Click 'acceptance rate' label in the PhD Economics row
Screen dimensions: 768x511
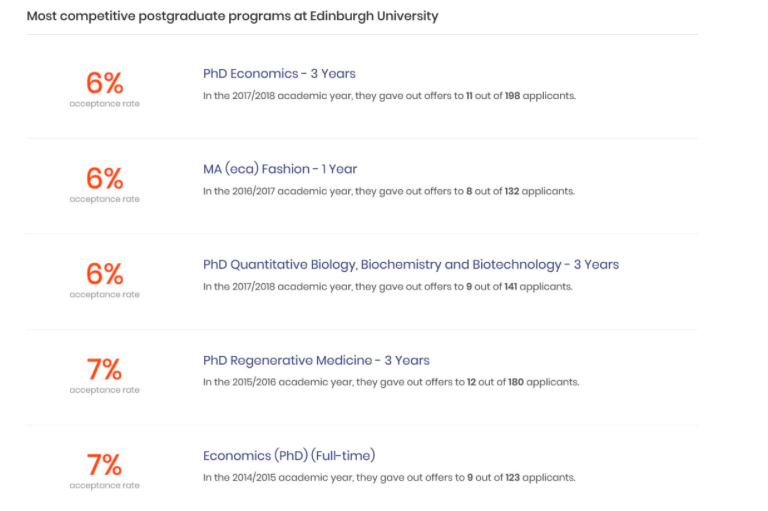[104, 104]
